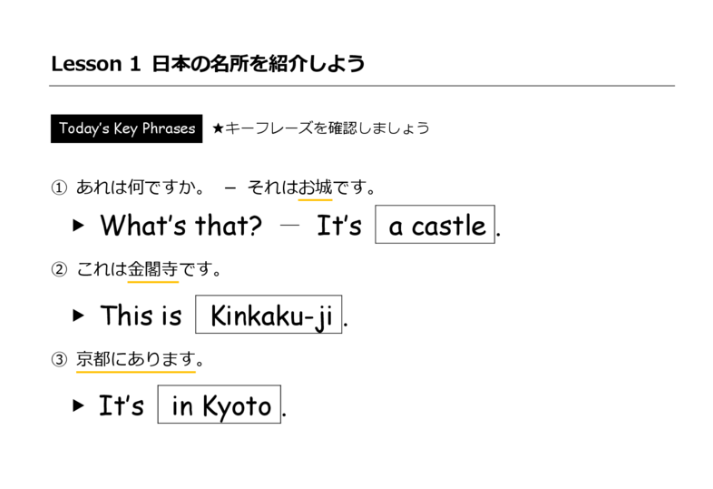Click the underlined word 金閣寺
The image size is (713, 489).
[x=153, y=269]
